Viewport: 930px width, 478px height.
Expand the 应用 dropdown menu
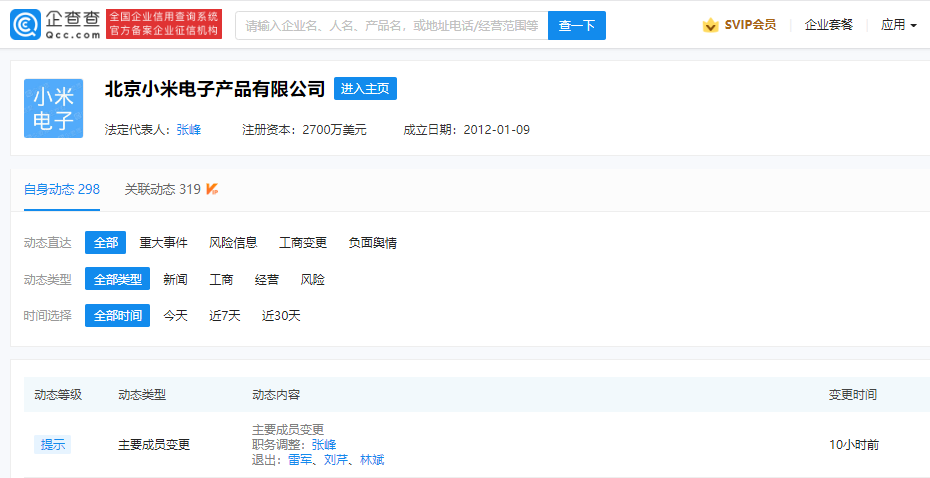click(x=899, y=25)
